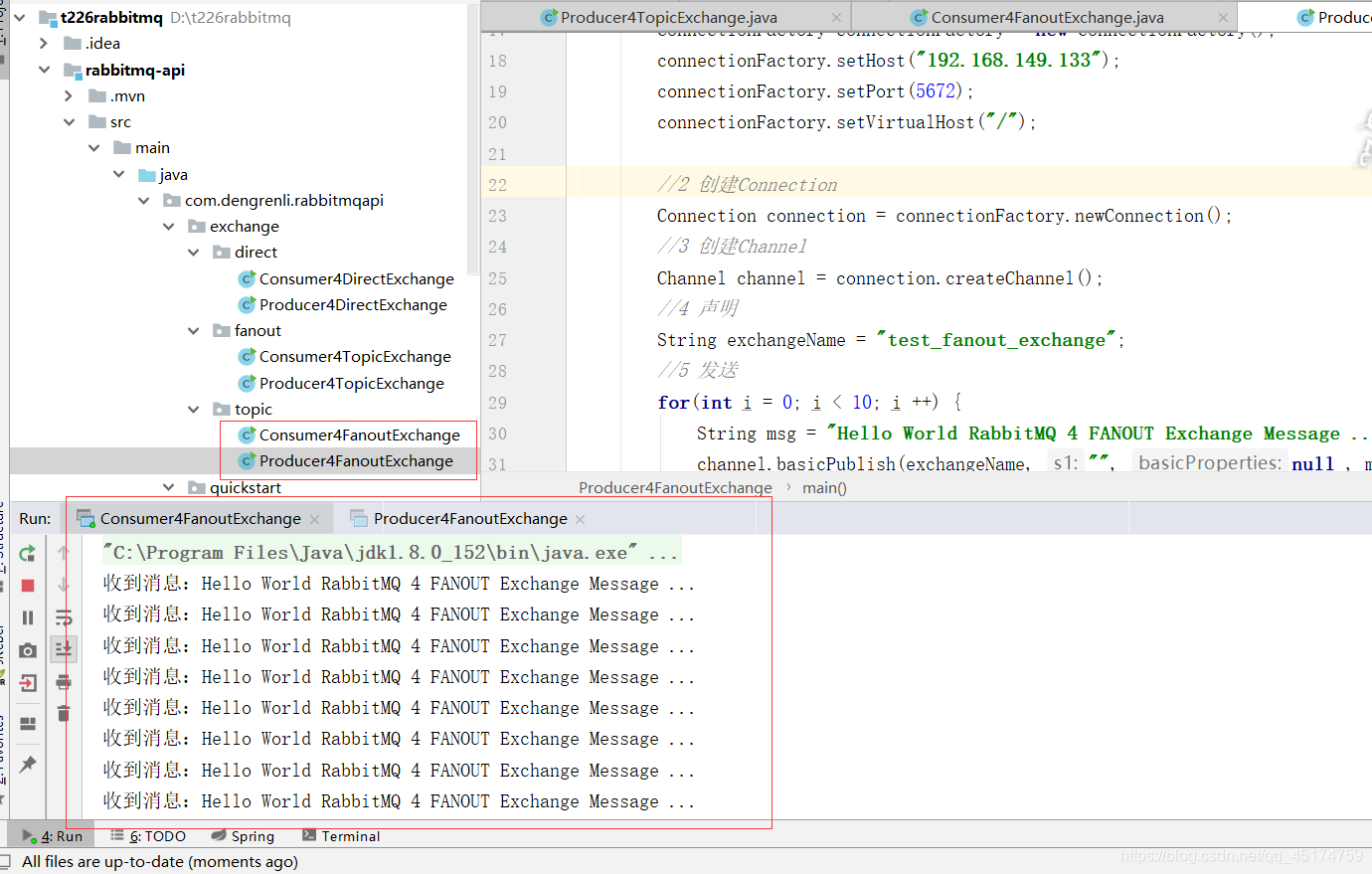This screenshot has height=874, width=1372.
Task: Print console output icon
Action: point(64,682)
